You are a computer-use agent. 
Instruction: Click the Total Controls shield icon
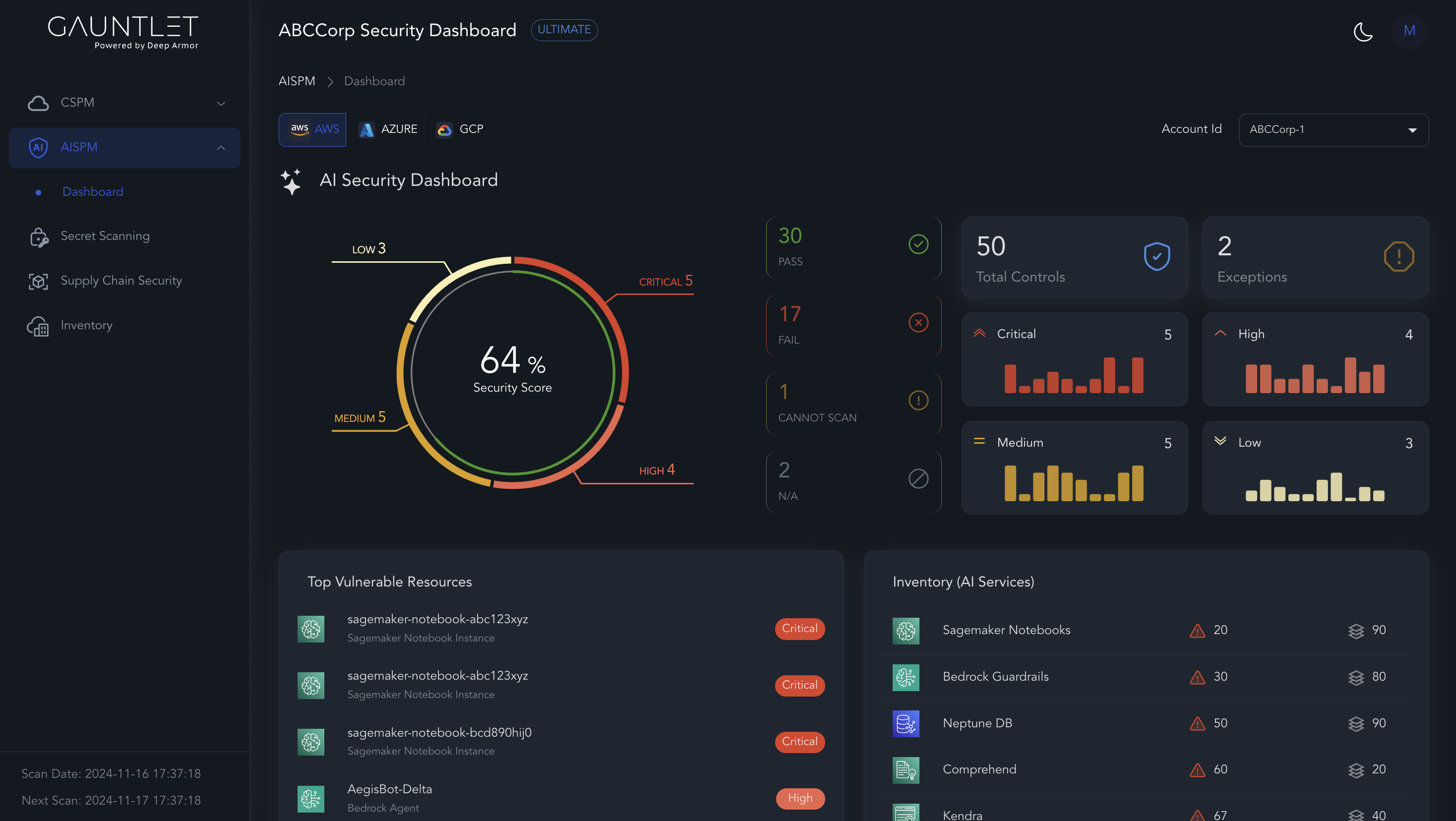[x=1156, y=256]
